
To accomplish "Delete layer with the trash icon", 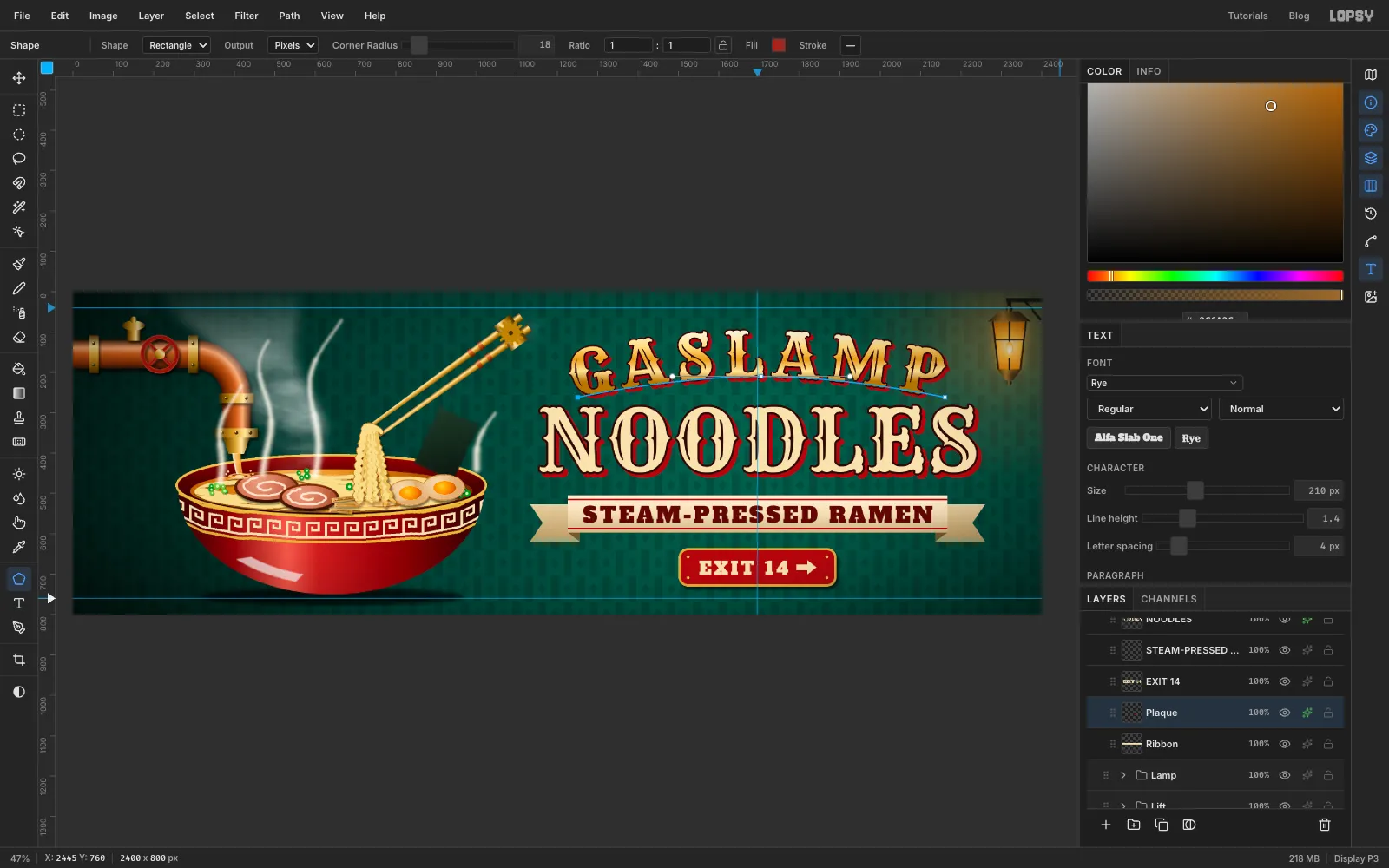I will (1325, 825).
